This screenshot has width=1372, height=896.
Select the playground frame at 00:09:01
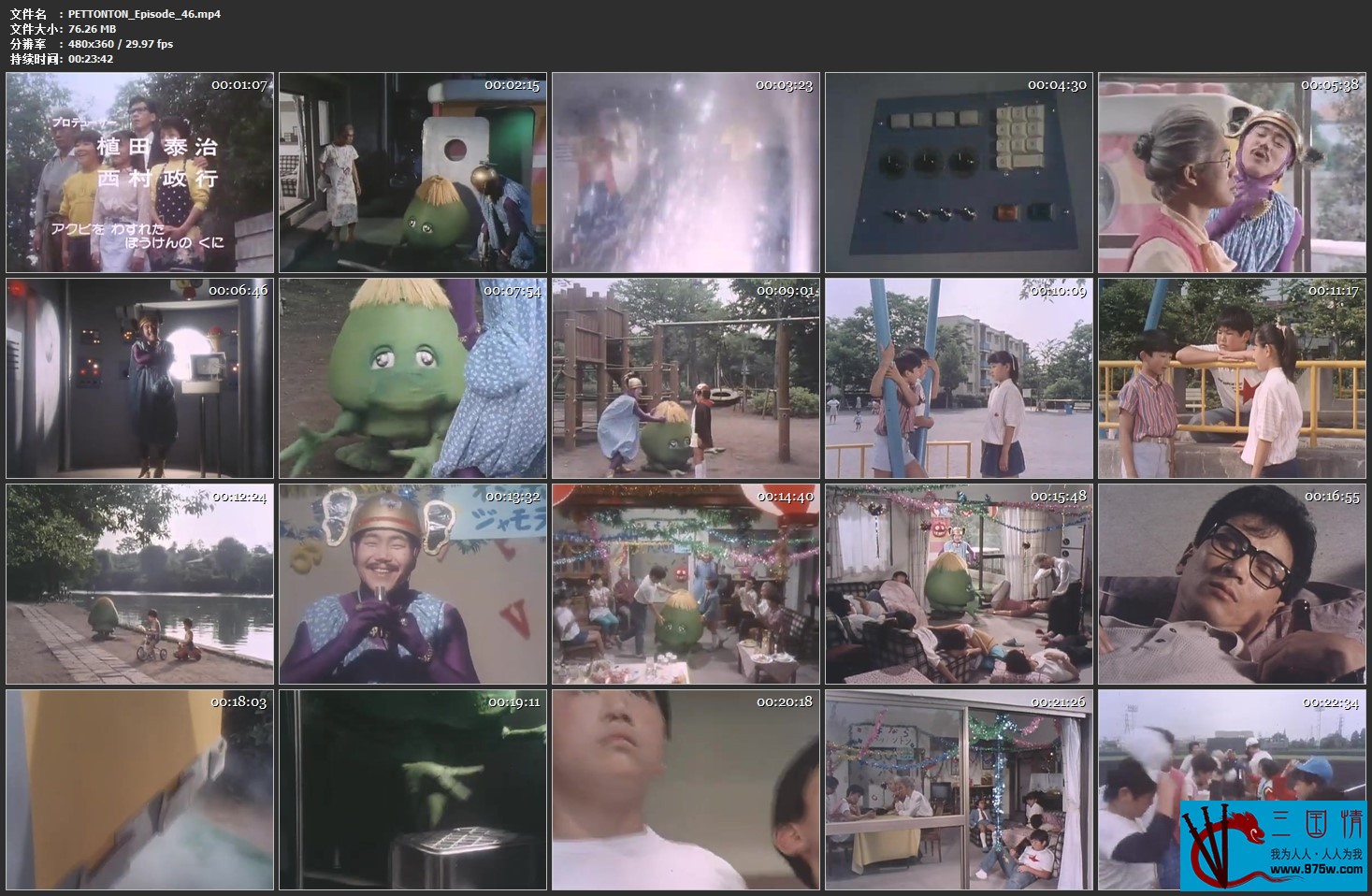coord(686,379)
